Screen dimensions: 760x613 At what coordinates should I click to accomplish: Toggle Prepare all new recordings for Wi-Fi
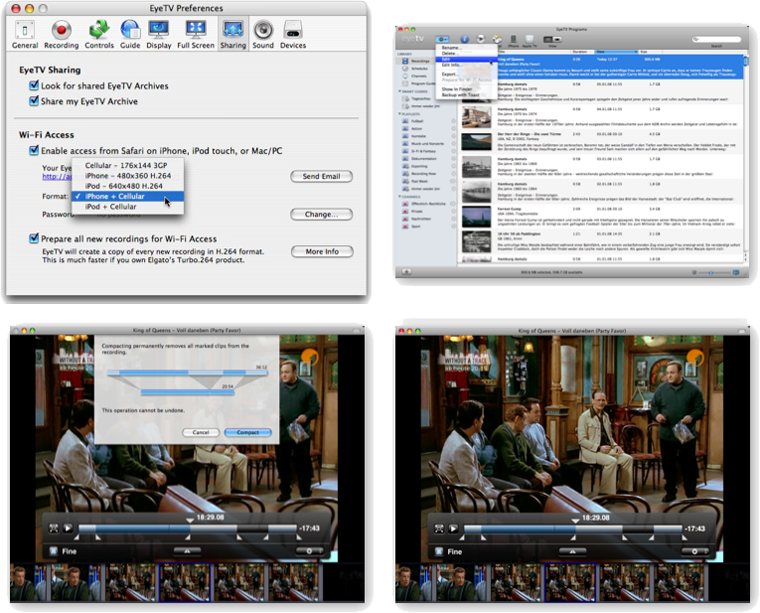click(x=34, y=238)
